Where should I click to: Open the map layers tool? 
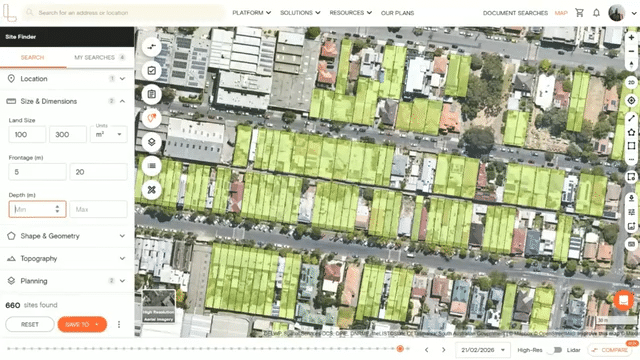(151, 142)
